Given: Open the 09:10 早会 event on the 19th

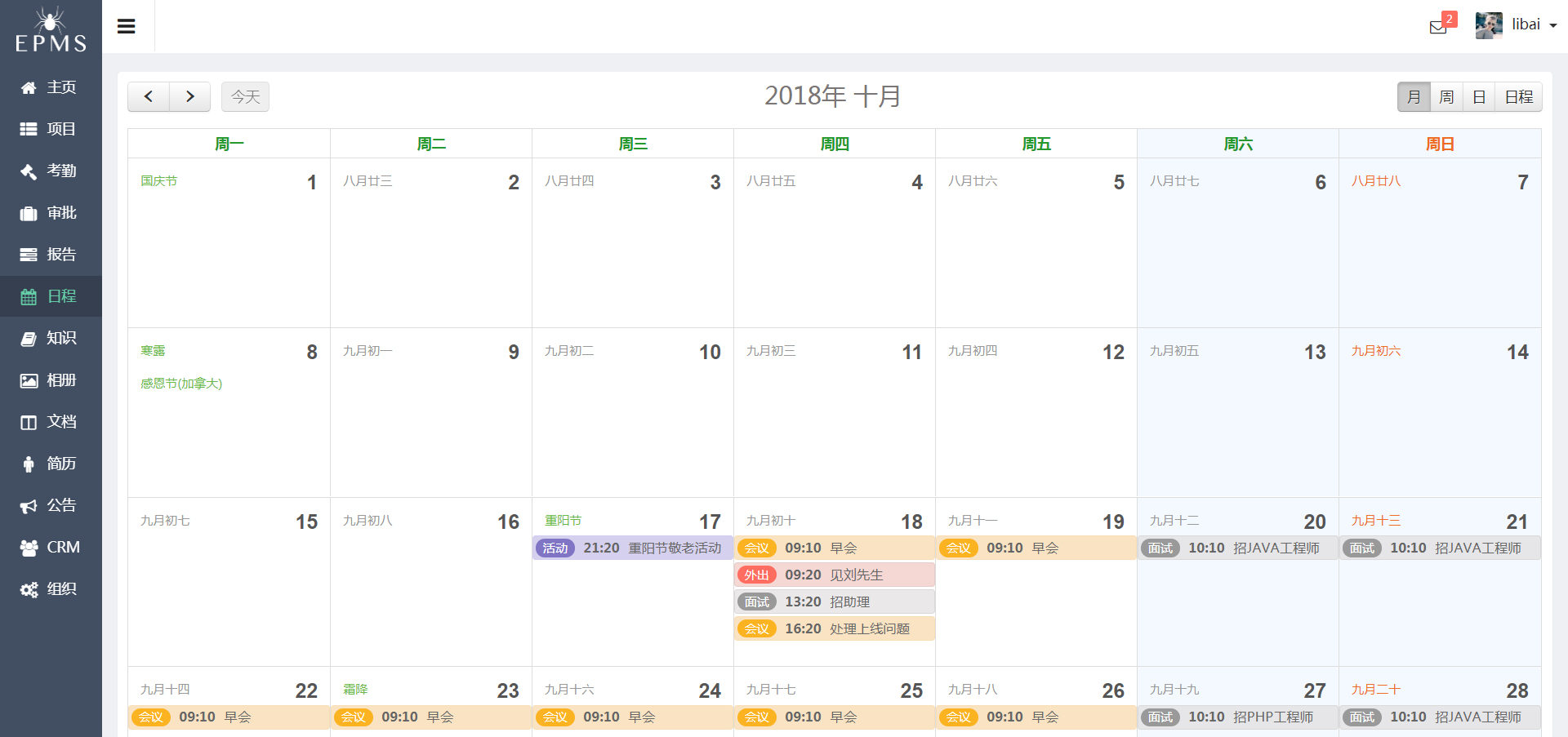Looking at the screenshot, I should coord(1036,548).
